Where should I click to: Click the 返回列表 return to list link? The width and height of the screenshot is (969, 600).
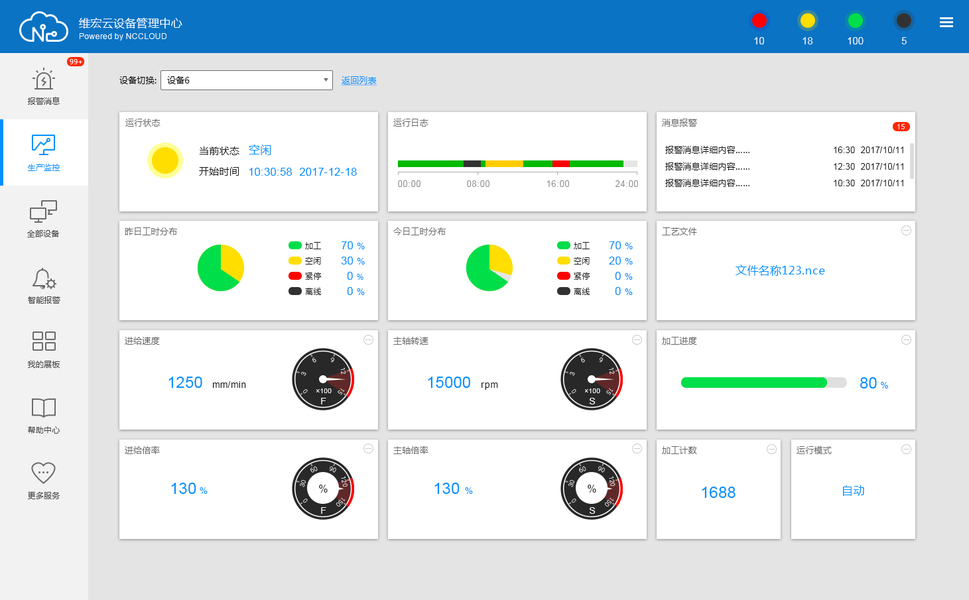tap(359, 80)
